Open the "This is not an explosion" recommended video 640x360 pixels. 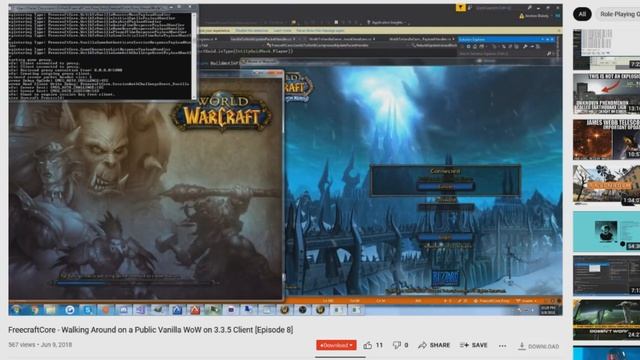607,94
